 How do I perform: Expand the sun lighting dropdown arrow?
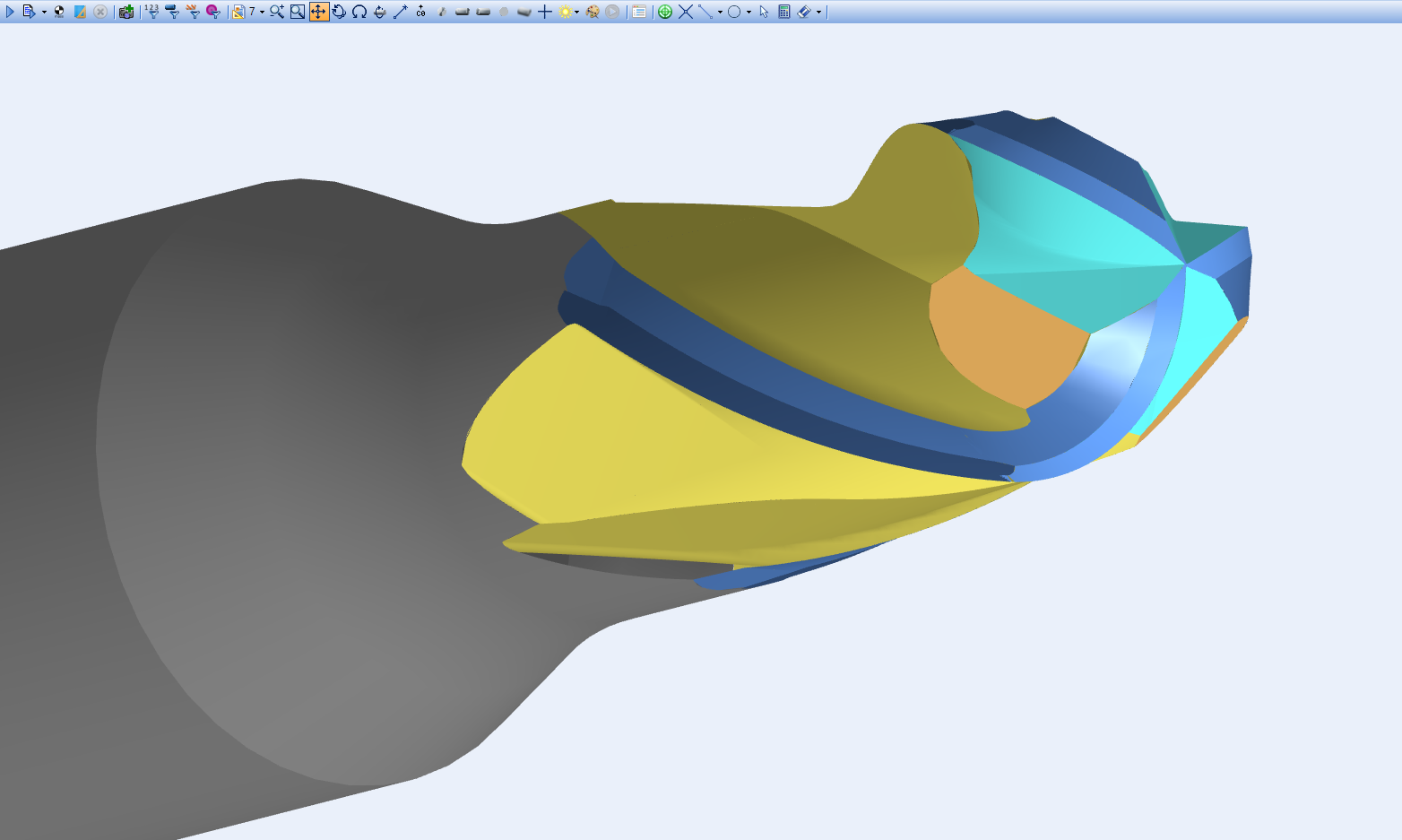(576, 13)
